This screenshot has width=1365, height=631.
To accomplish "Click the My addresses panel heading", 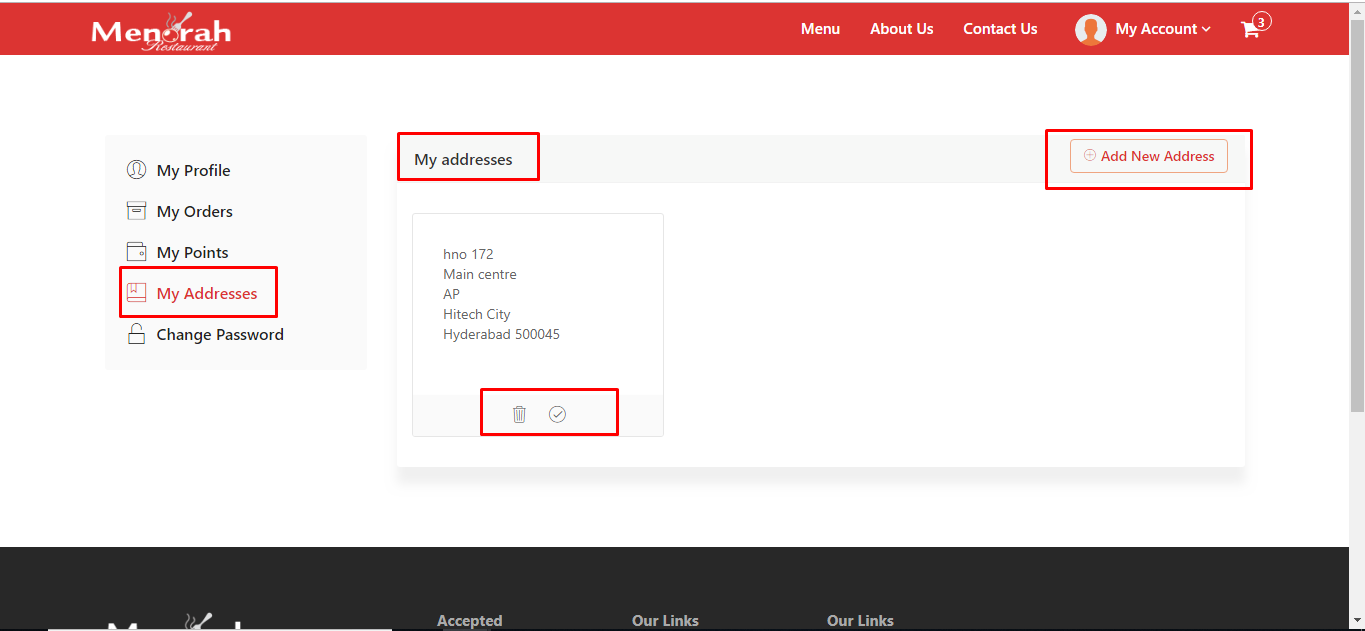I will [x=463, y=159].
